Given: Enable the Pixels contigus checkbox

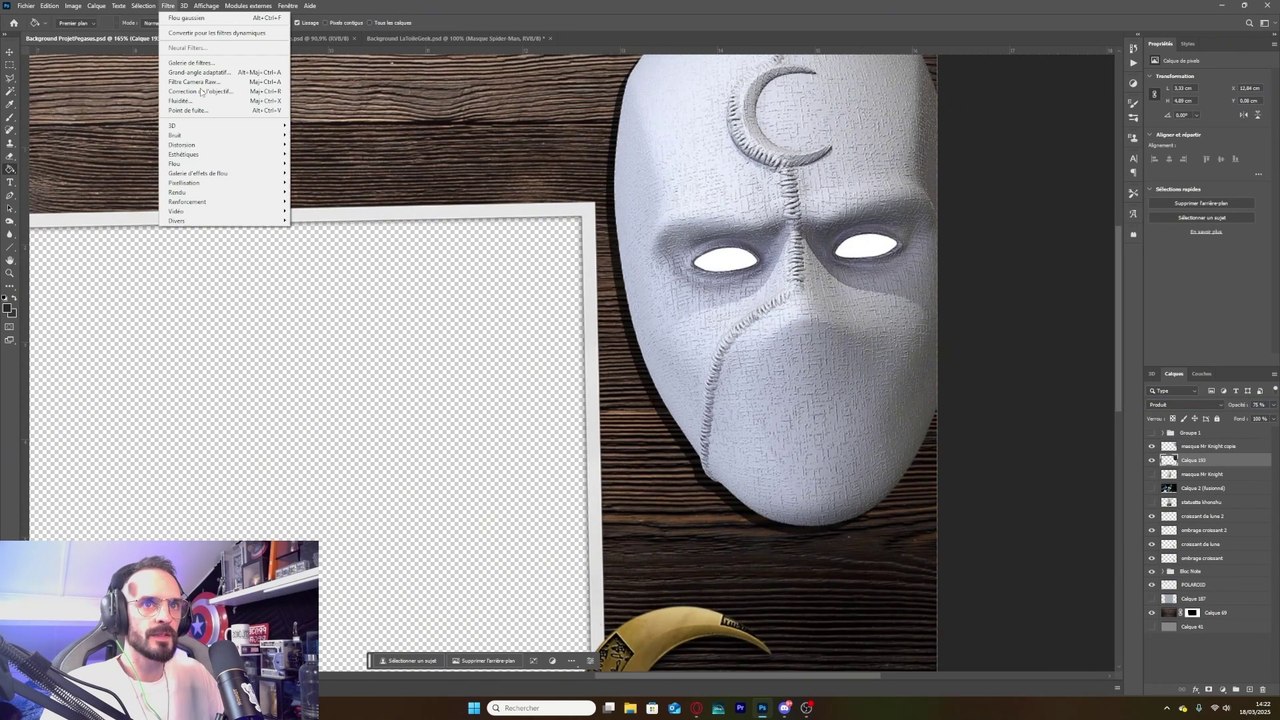Looking at the screenshot, I should 326,22.
